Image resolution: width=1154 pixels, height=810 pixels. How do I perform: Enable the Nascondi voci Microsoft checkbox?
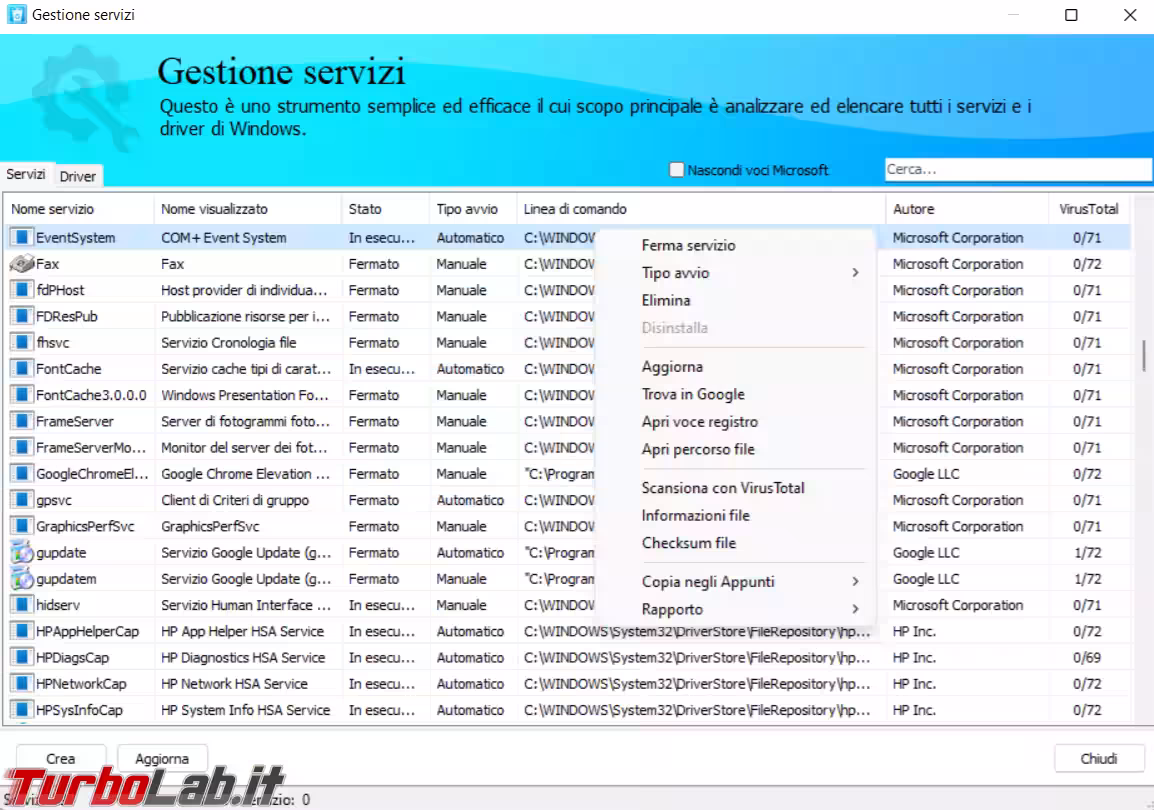click(676, 170)
